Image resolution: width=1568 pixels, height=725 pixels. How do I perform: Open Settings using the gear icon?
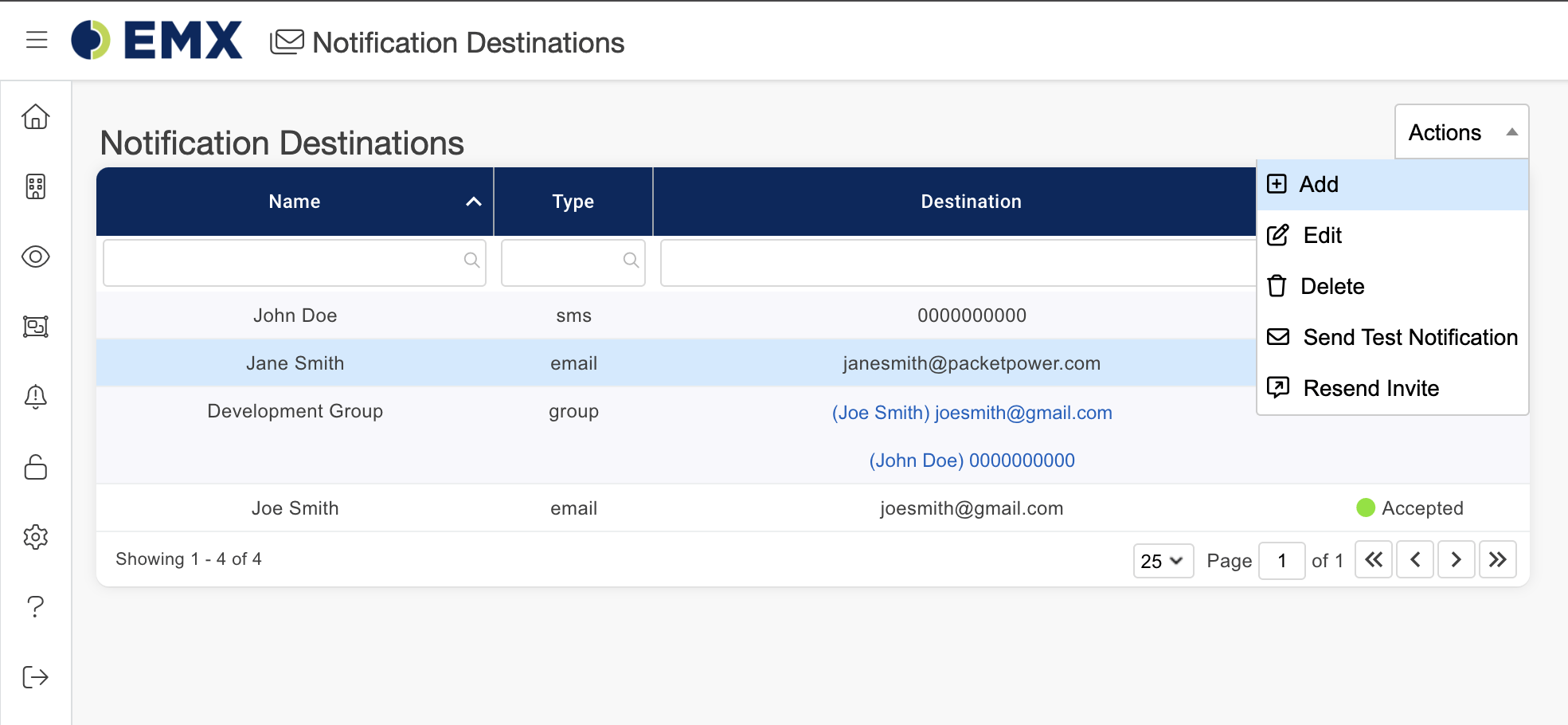tap(36, 537)
